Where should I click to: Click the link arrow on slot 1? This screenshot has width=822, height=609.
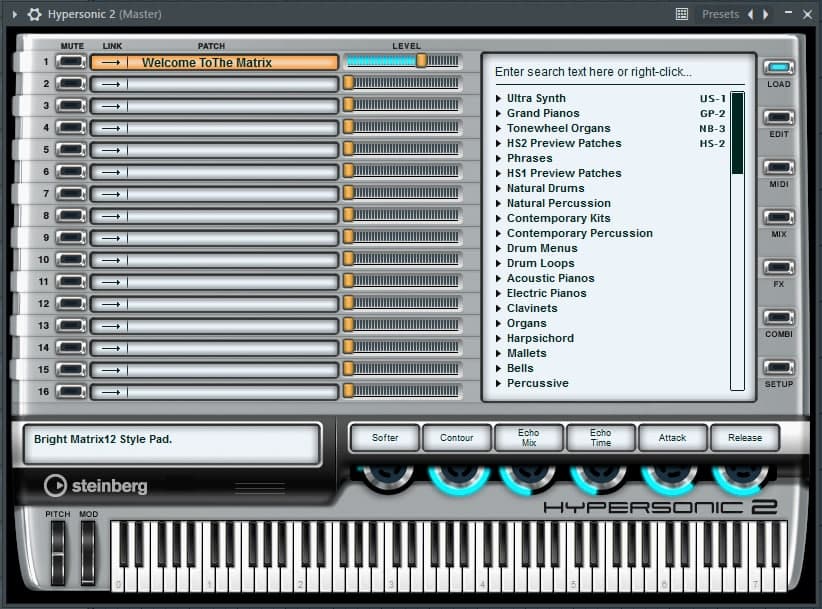pos(110,62)
